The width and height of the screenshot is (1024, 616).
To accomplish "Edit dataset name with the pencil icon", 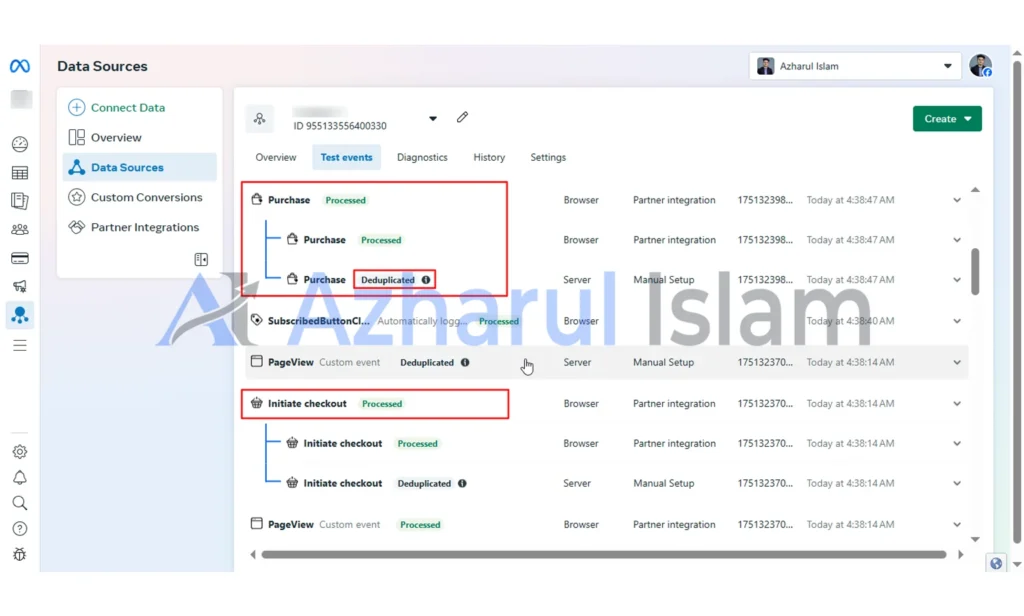I will tap(462, 117).
